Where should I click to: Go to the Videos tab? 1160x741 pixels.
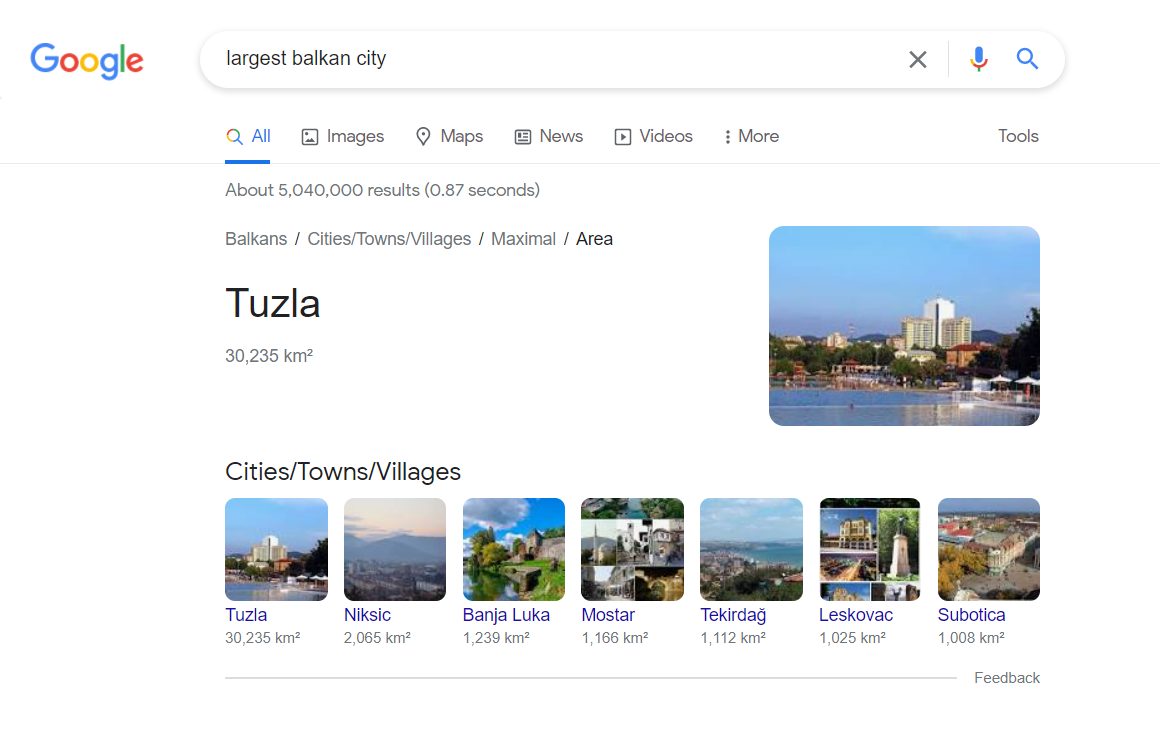(653, 137)
